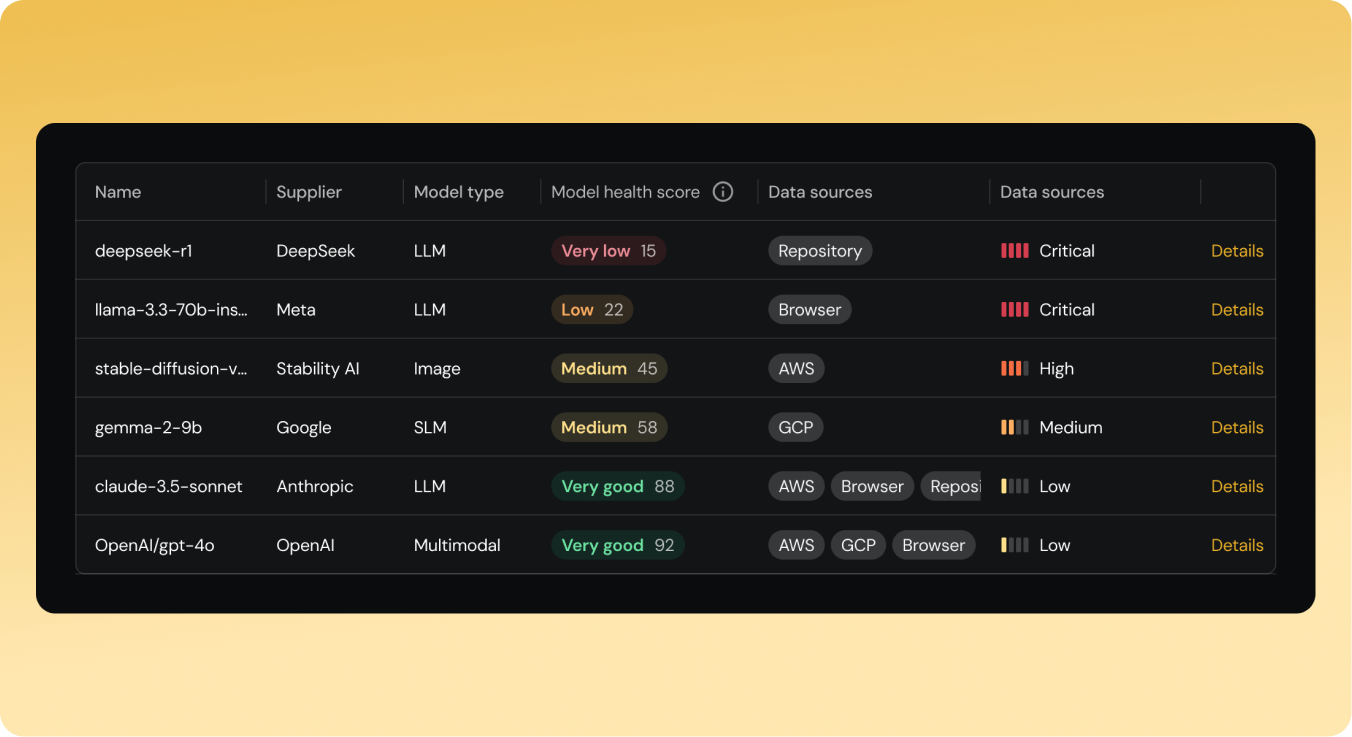Select the stable-diffusion-v... model name
1352x737 pixels.
pos(171,369)
